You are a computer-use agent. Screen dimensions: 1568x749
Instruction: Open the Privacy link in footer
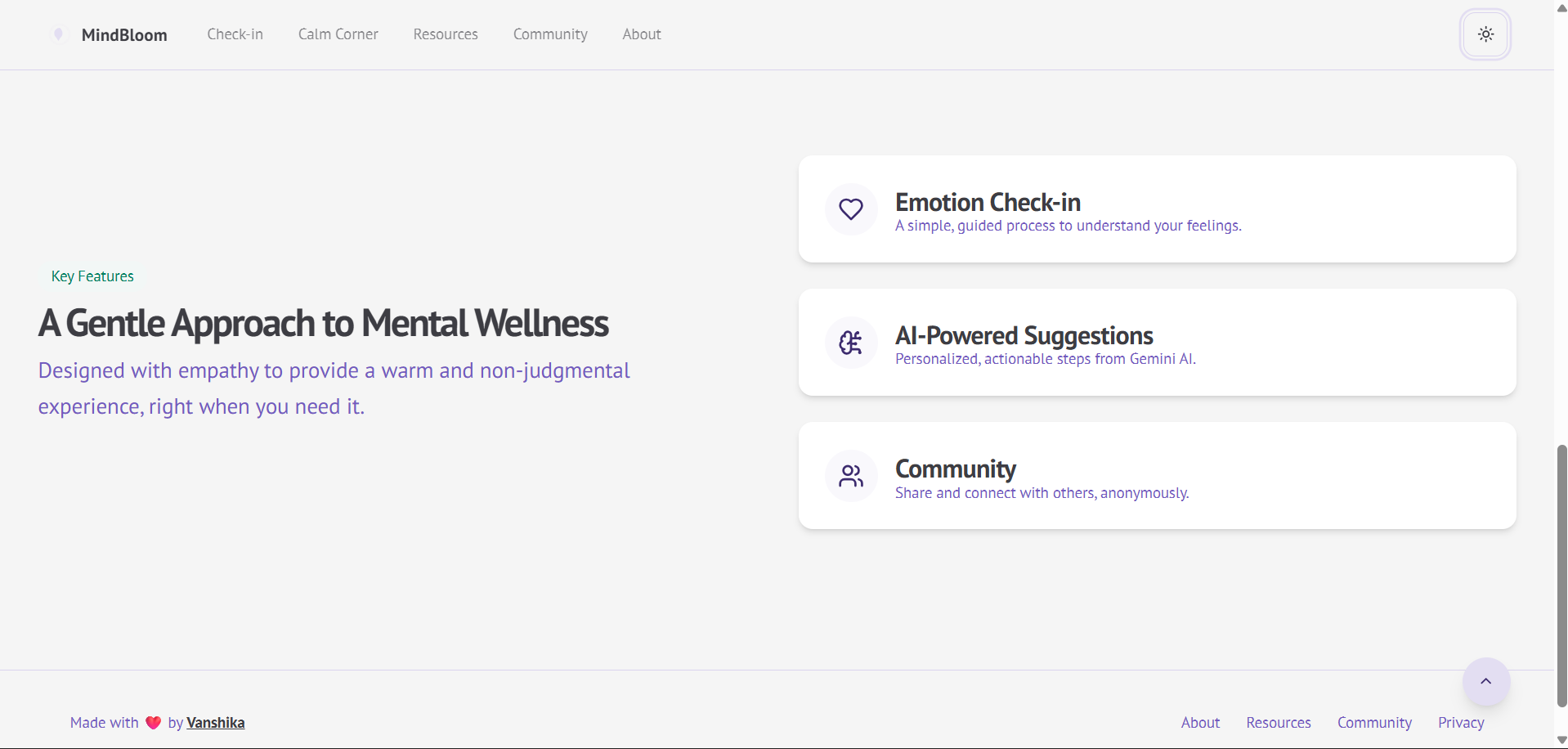(1461, 723)
